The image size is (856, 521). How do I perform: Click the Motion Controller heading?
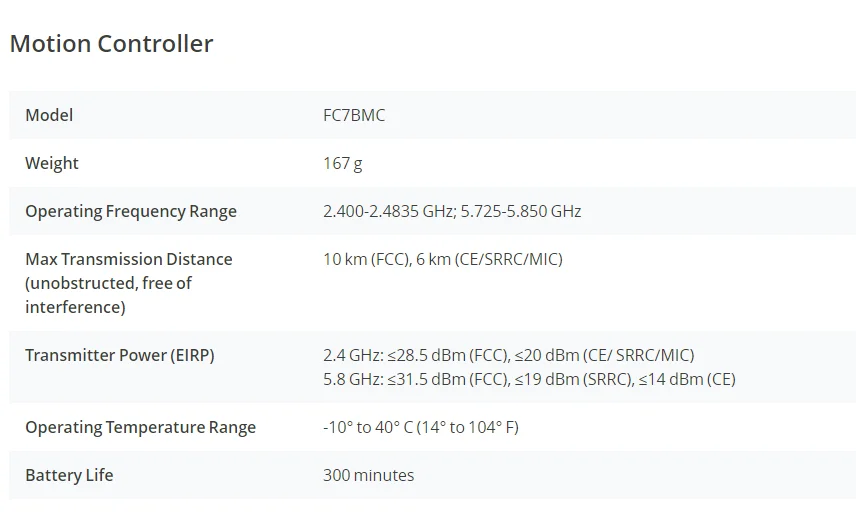111,44
